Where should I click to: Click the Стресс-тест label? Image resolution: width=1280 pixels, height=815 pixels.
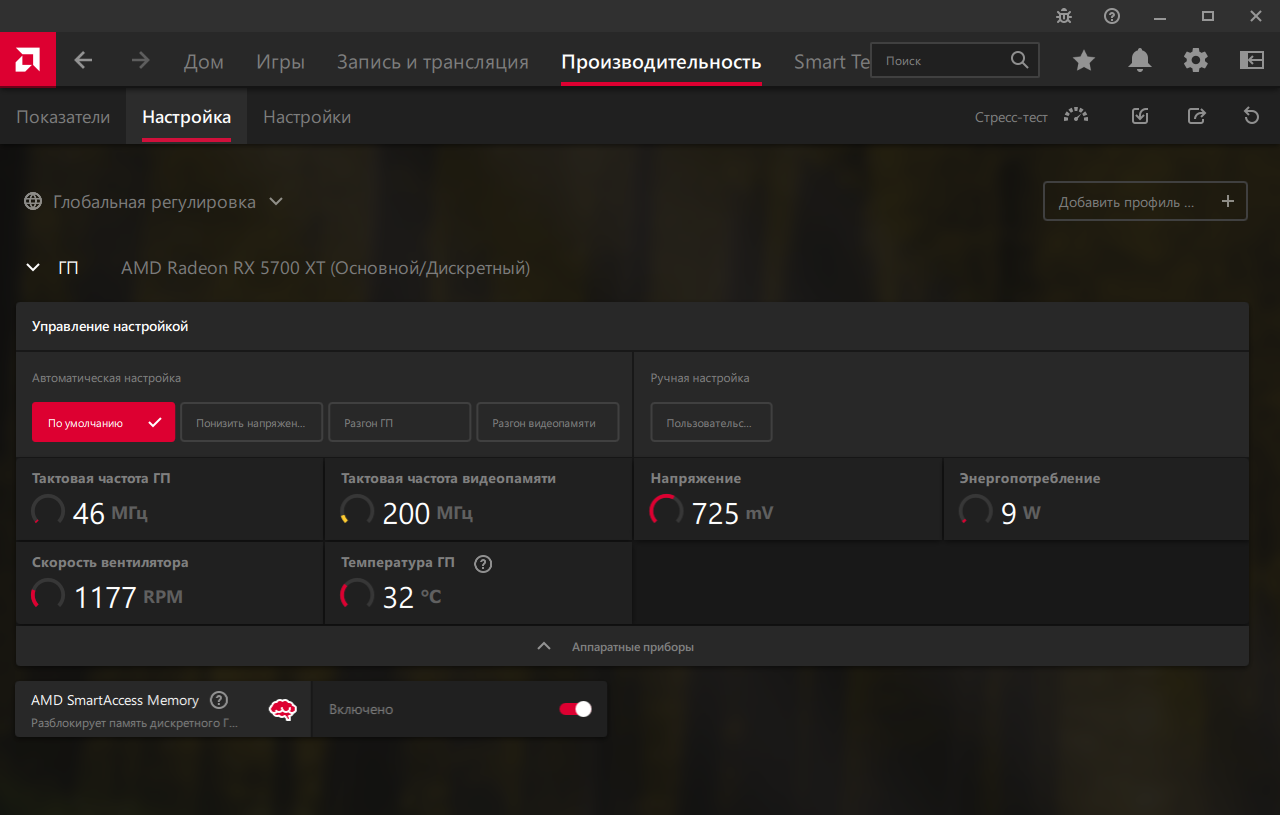click(x=1012, y=117)
